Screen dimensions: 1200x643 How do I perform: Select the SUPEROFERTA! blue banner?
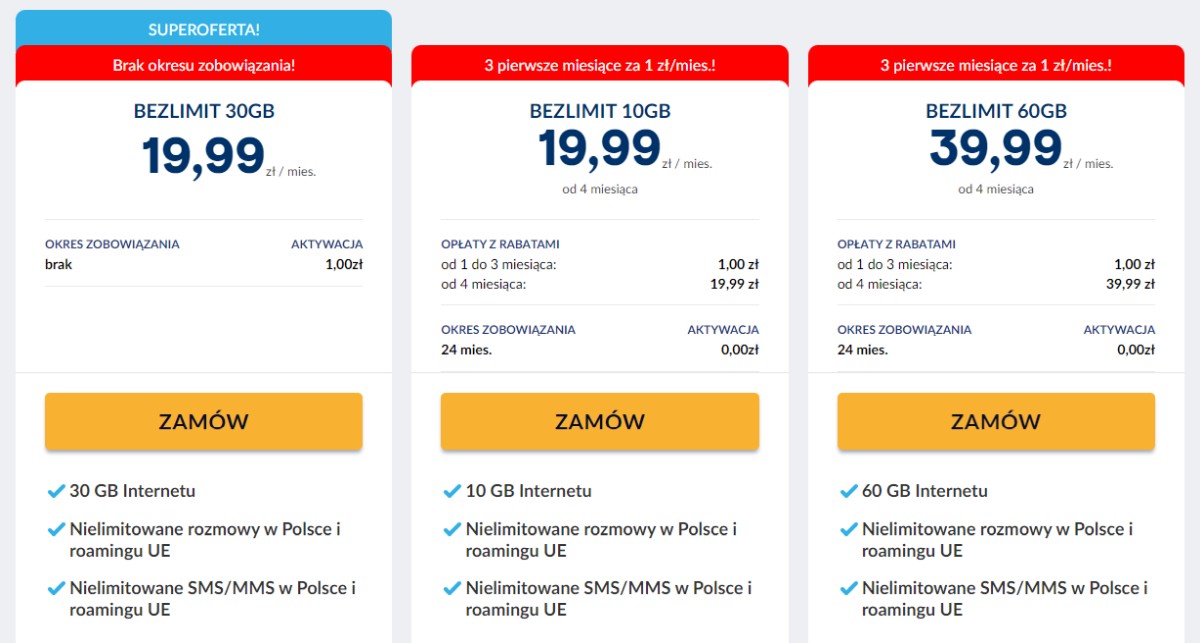pyautogui.click(x=203, y=29)
